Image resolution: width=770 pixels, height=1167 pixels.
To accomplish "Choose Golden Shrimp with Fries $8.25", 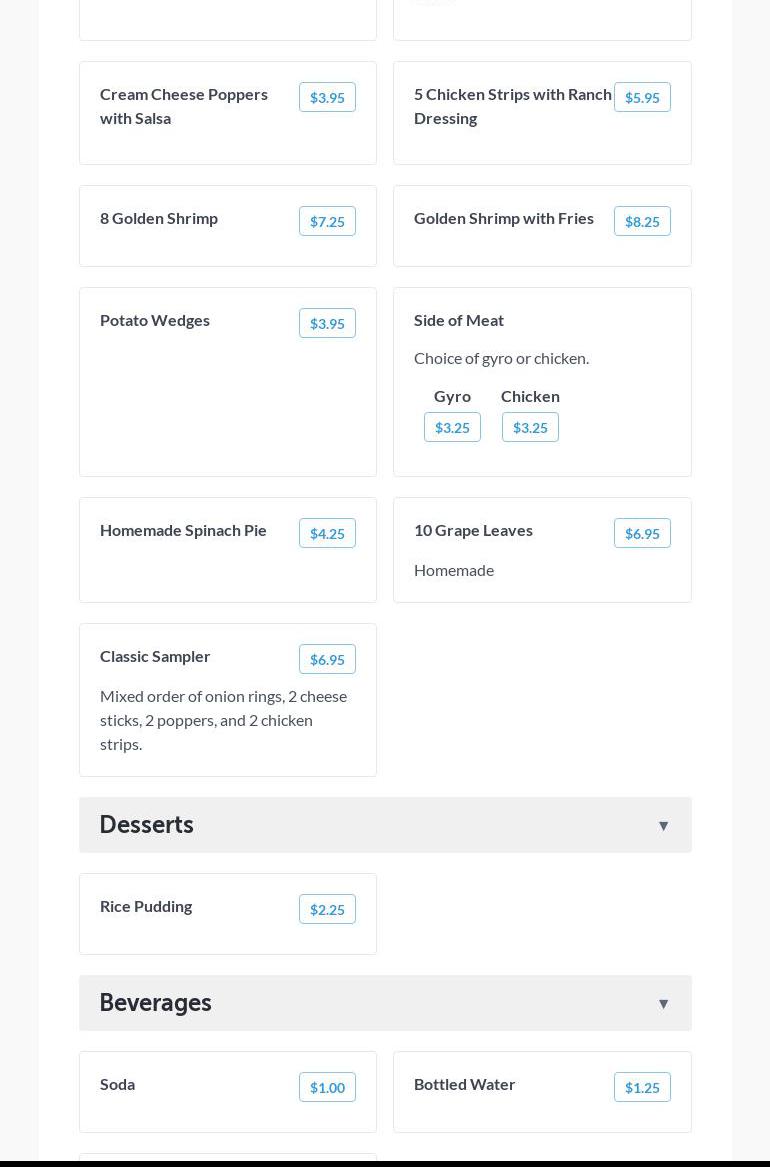I will pos(642,221).
